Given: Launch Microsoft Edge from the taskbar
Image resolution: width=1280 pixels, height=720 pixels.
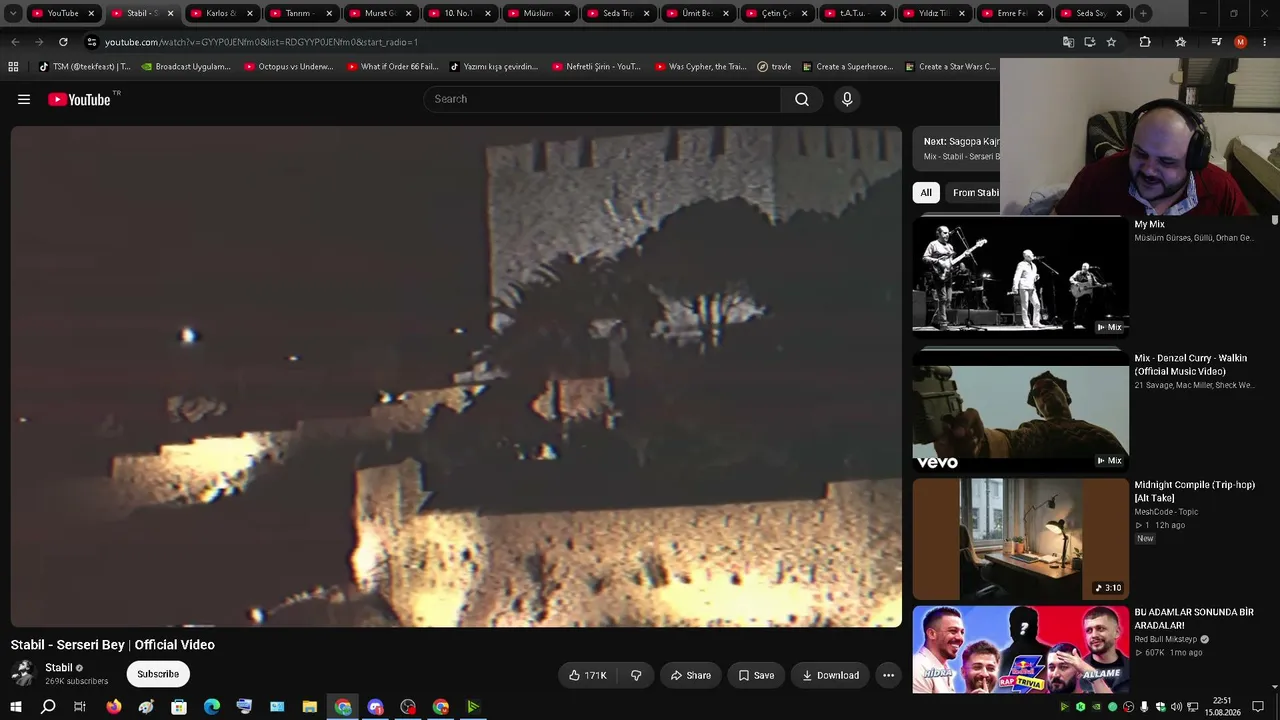Looking at the screenshot, I should [212, 707].
